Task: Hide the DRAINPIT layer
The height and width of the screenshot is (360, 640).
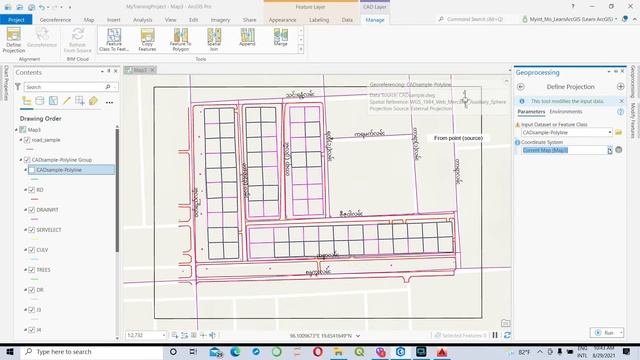Action: [x=31, y=210]
